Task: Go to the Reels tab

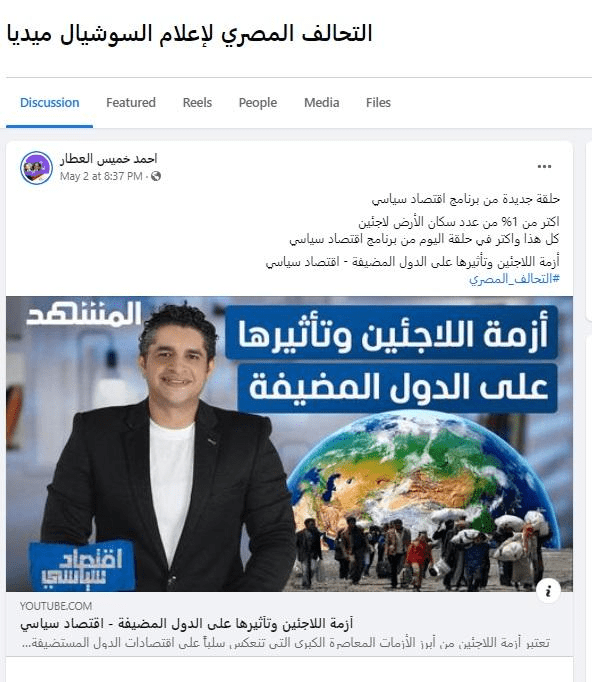Action: [x=197, y=103]
